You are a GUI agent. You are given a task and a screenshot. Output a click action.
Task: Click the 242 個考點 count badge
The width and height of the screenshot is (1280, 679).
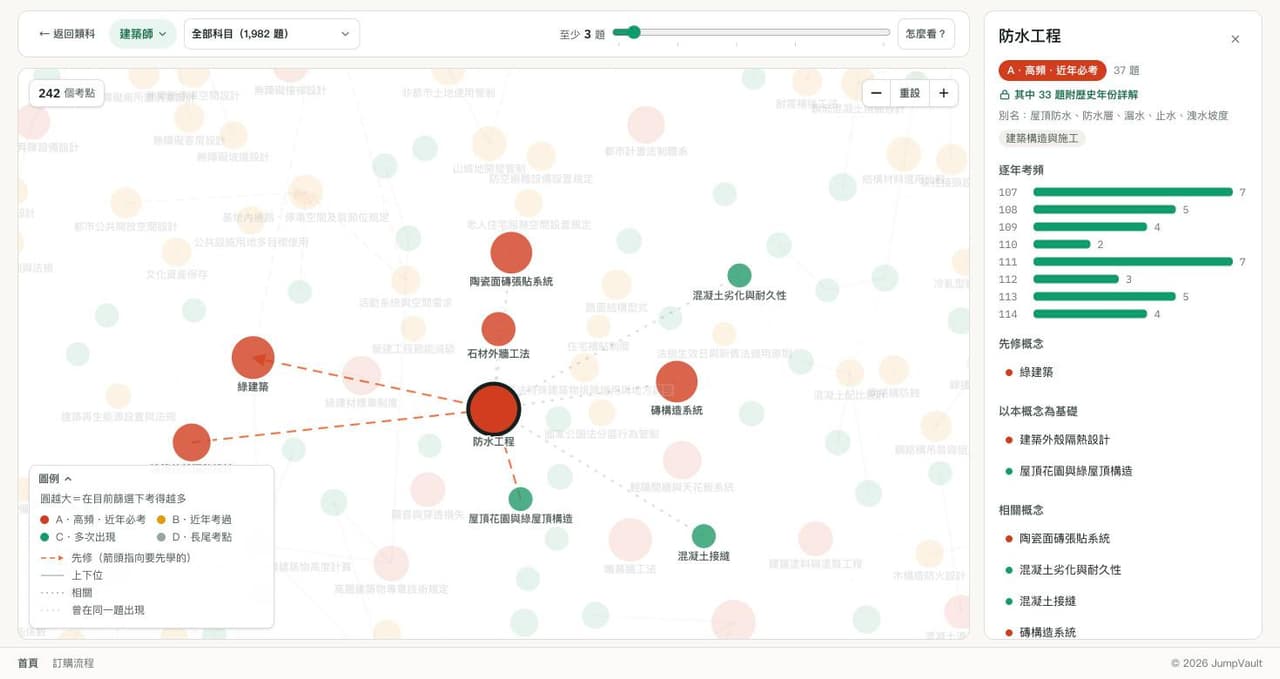(x=67, y=93)
